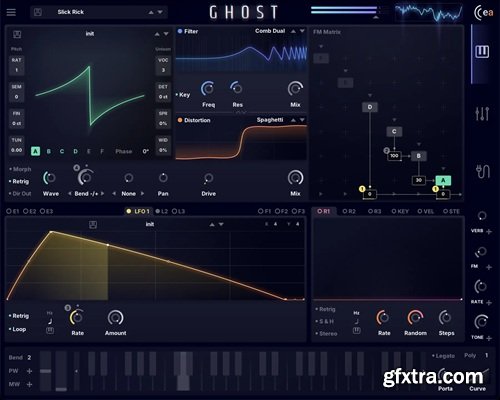Click the LFO save disk icon
Viewport: 500px width, 400px height.
[x=93, y=224]
